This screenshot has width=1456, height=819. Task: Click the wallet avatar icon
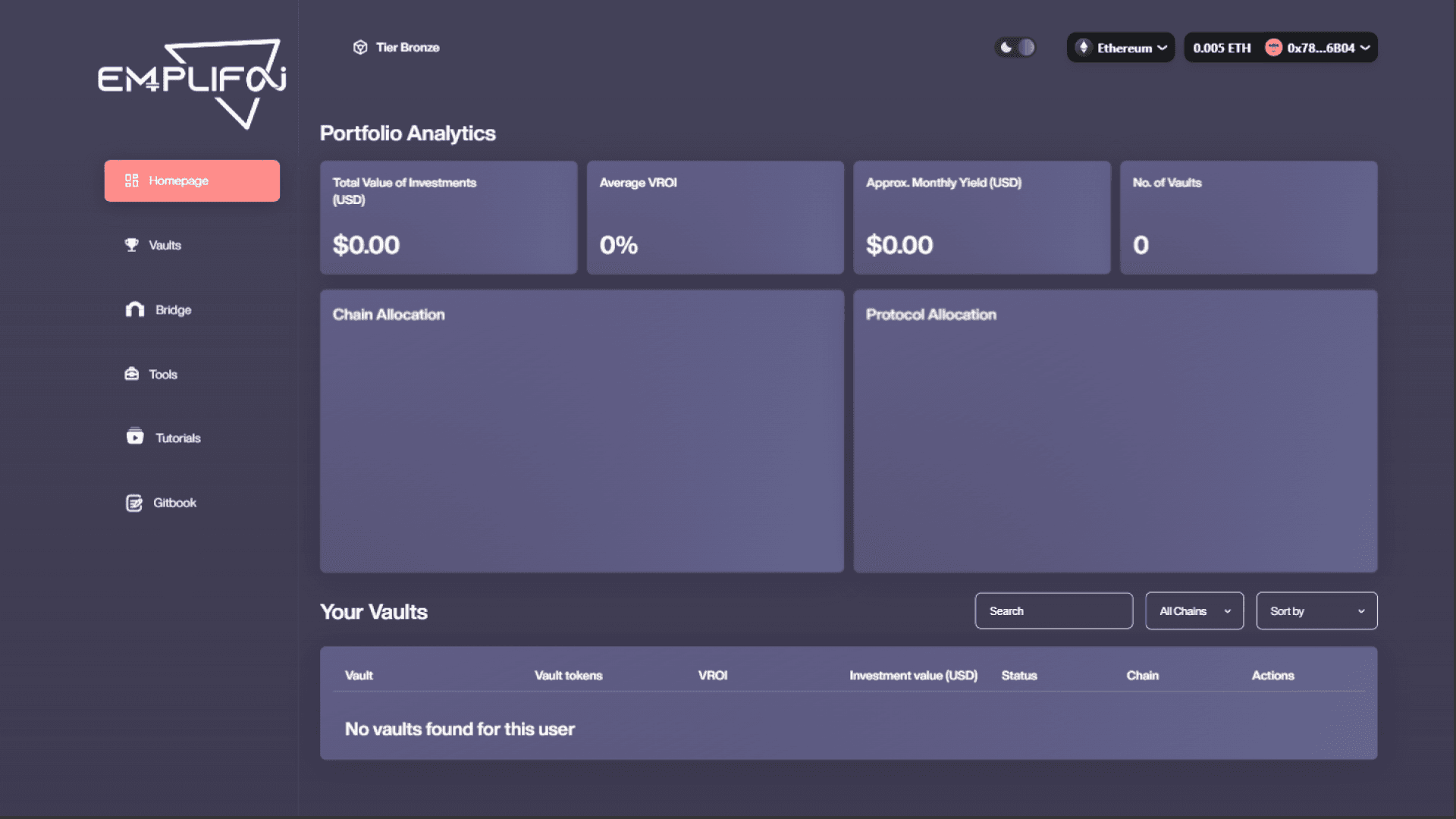pos(1273,48)
